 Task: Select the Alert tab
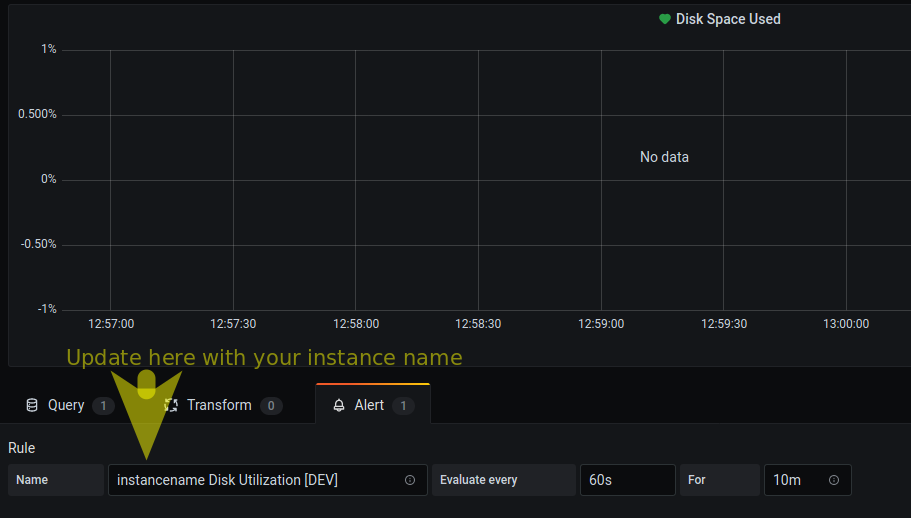click(369, 405)
